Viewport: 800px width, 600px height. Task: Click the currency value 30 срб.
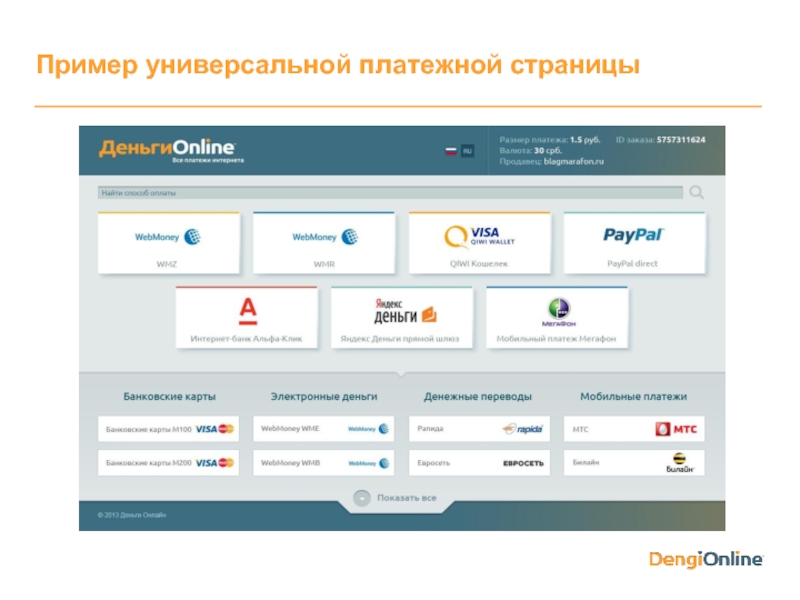pyautogui.click(x=548, y=151)
